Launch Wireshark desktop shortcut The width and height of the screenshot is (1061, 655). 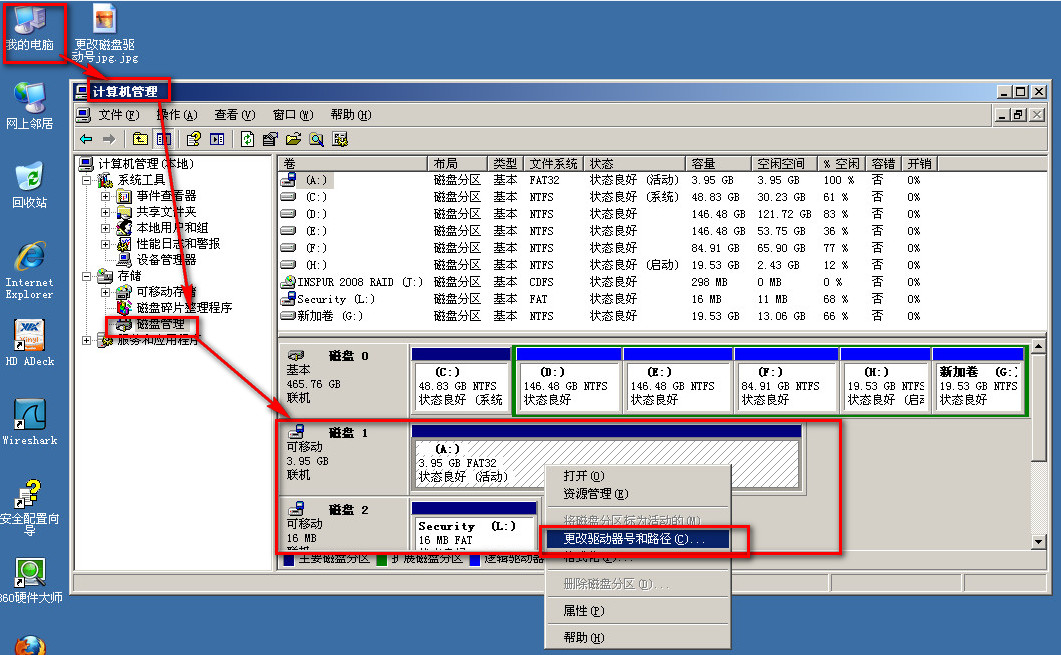[29, 422]
